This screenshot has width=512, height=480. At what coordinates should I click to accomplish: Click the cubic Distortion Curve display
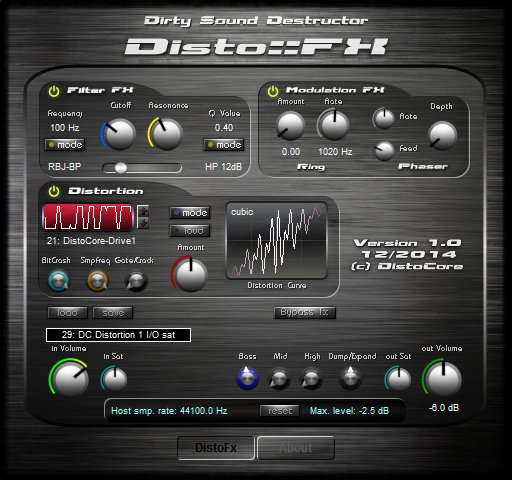point(276,241)
